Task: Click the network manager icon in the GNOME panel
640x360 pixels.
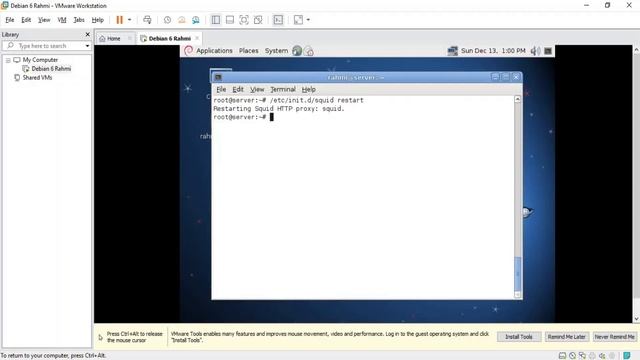Action: [x=452, y=51]
